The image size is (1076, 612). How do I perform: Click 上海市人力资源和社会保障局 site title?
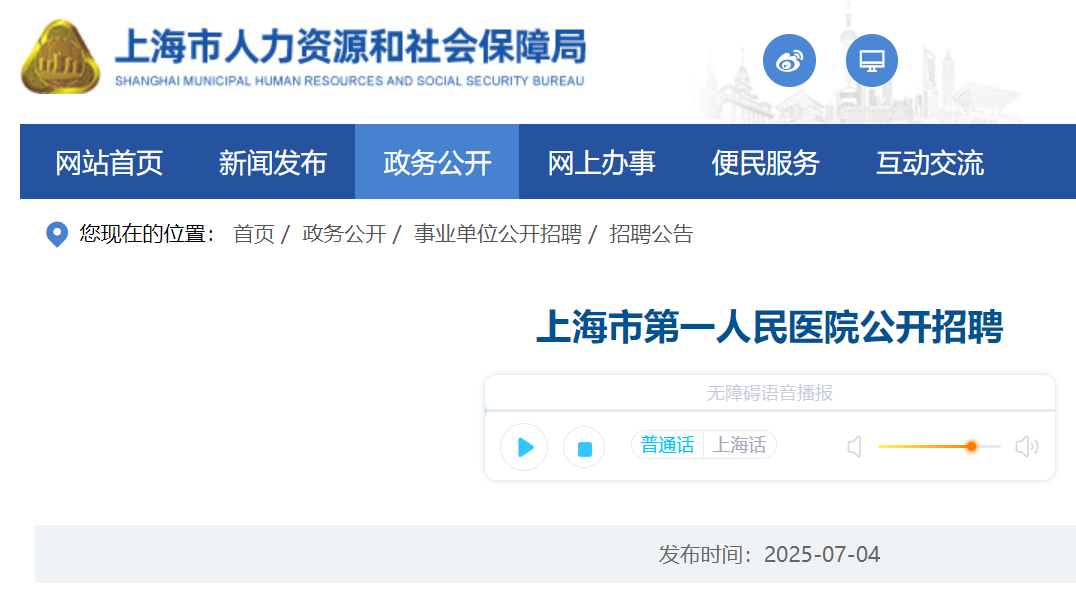click(x=351, y=46)
